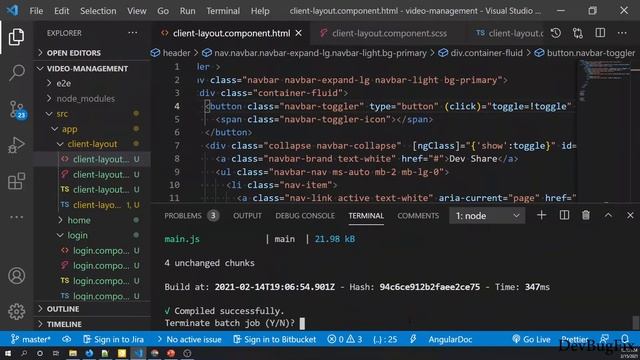The width and height of the screenshot is (640, 360).
Task: Open the Search view icon
Action: 16,73
